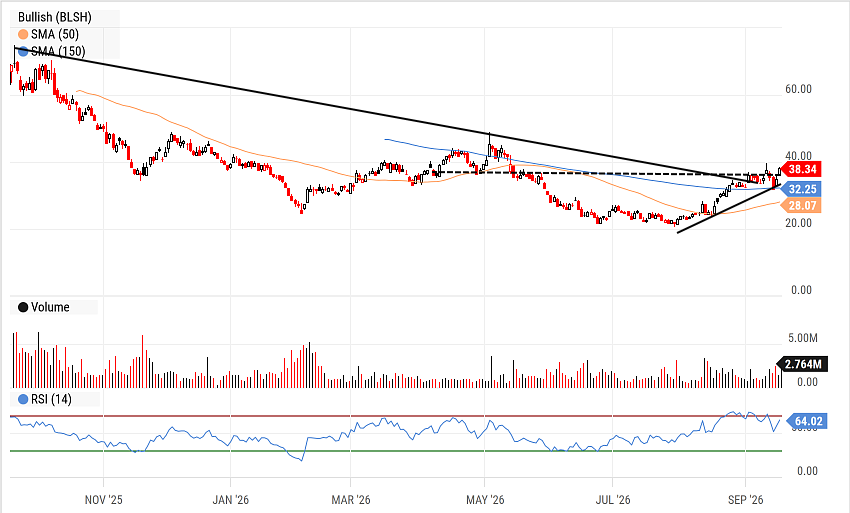This screenshot has width=850, height=513.
Task: Click the 0.00 price axis label
Action: 801,290
